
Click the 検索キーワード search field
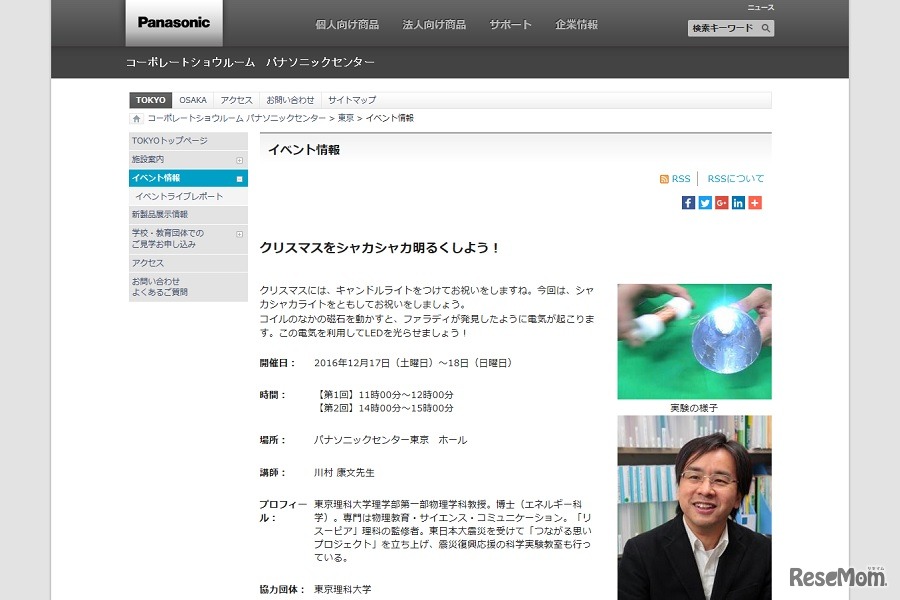point(723,28)
